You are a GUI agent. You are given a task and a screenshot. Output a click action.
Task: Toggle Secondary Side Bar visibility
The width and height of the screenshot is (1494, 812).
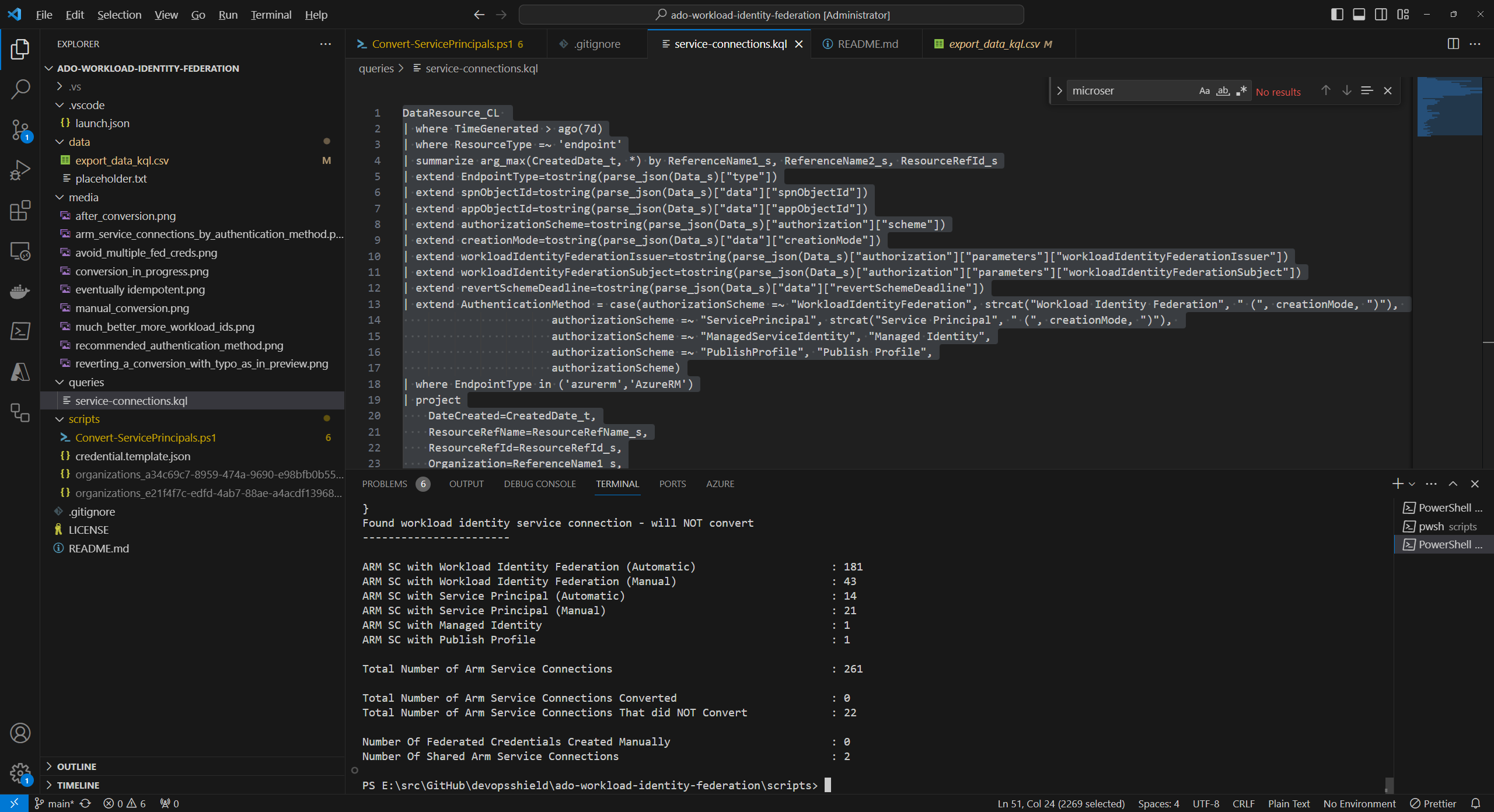[x=1381, y=15]
